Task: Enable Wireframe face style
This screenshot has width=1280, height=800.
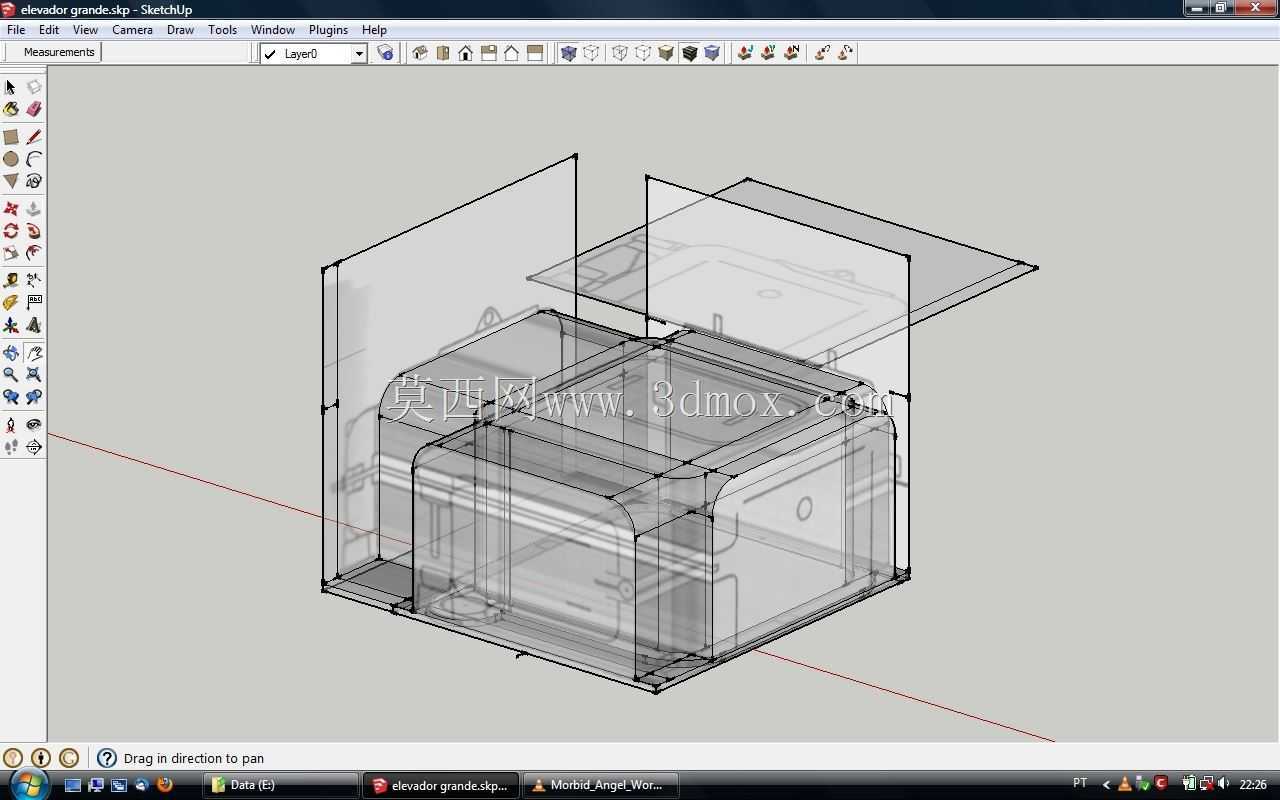Action: [x=620, y=53]
